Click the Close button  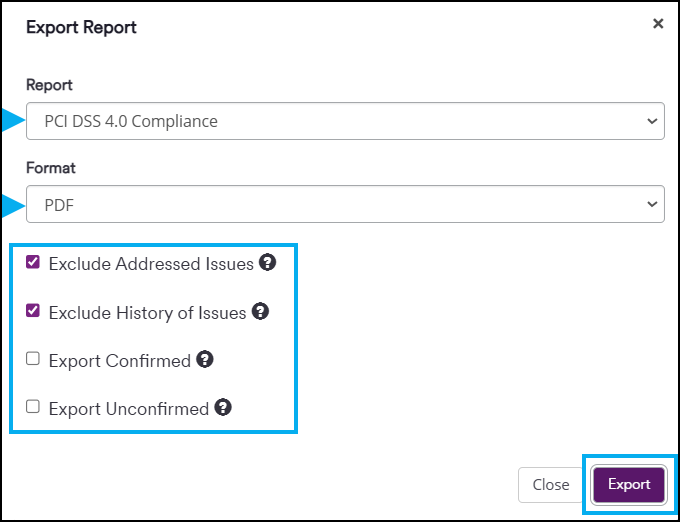point(551,485)
